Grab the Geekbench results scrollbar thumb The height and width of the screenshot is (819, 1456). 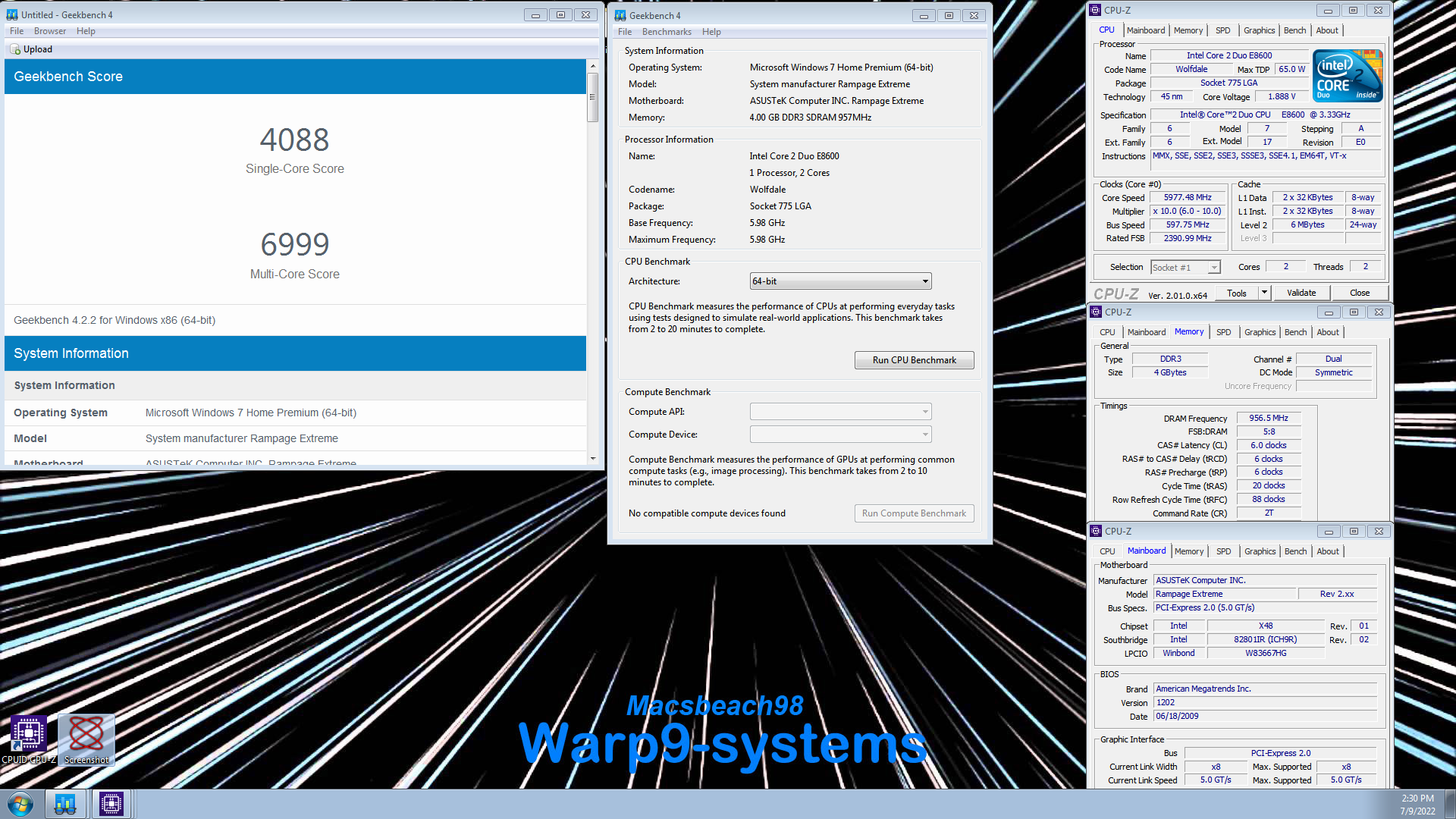click(593, 98)
